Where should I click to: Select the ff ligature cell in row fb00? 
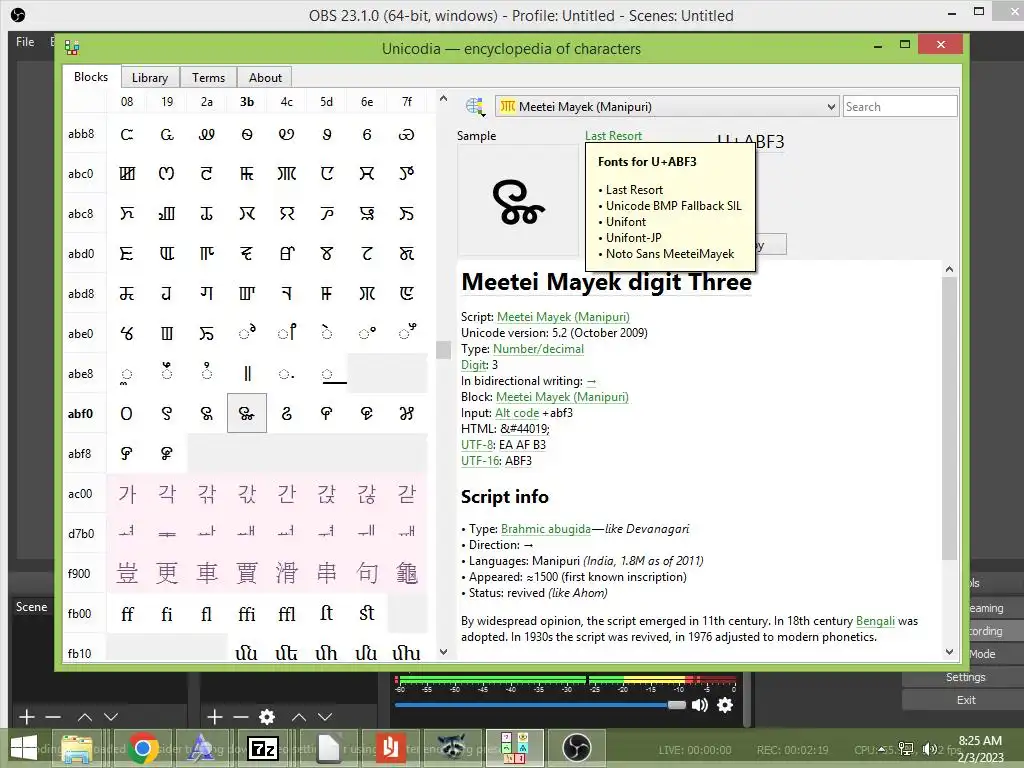pos(127,613)
